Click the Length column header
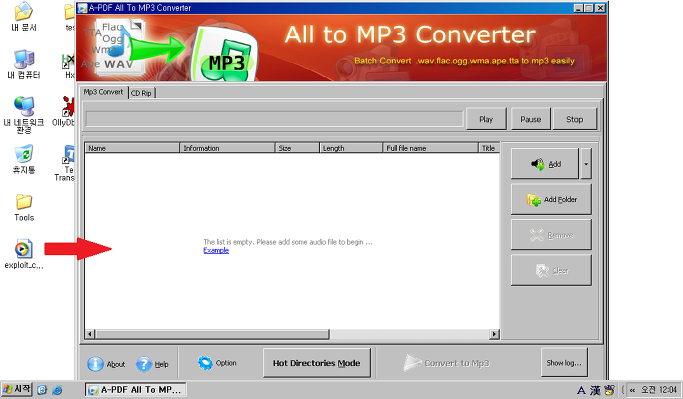This screenshot has width=683, height=399. tap(351, 148)
